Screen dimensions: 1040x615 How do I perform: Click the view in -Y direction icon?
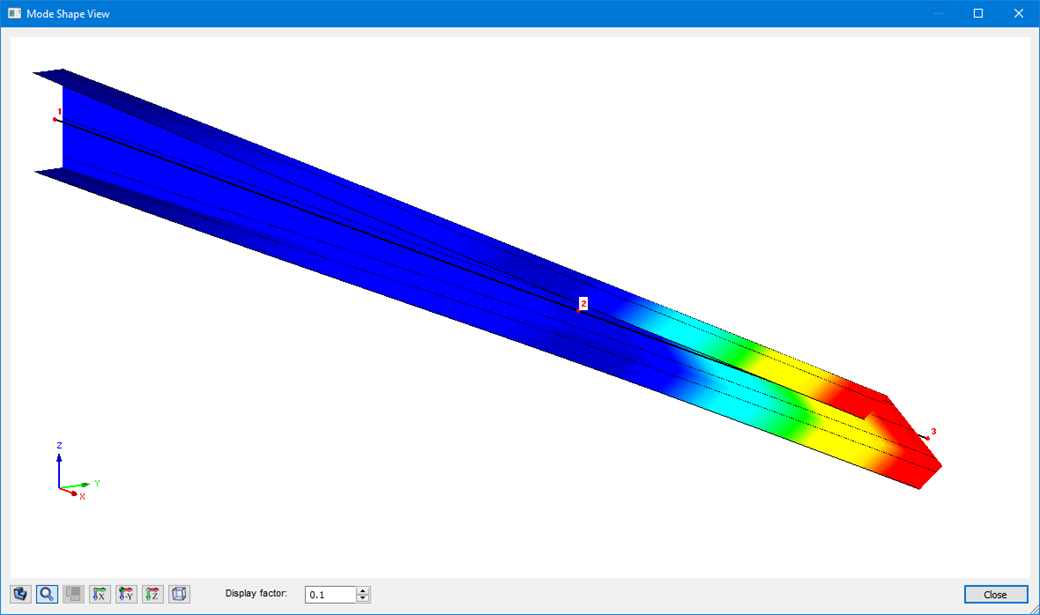click(126, 593)
